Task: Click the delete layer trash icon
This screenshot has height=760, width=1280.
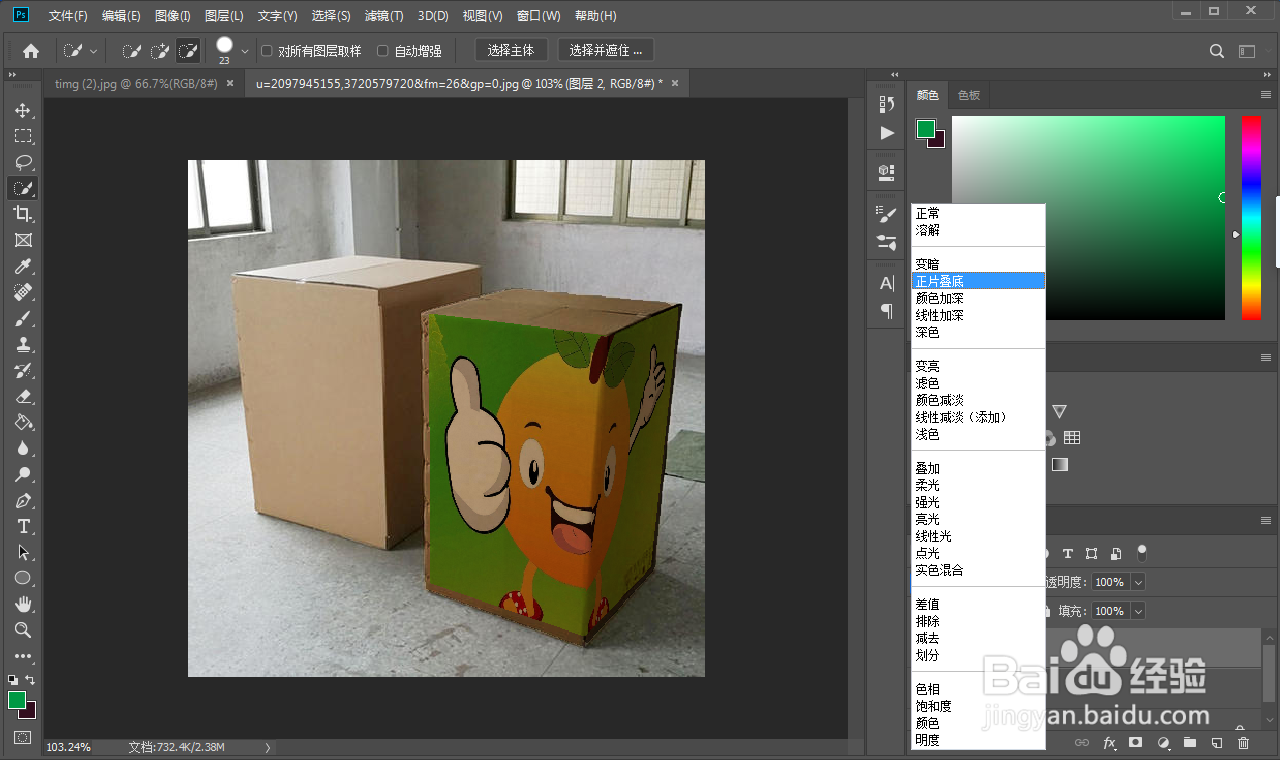Action: click(1243, 743)
